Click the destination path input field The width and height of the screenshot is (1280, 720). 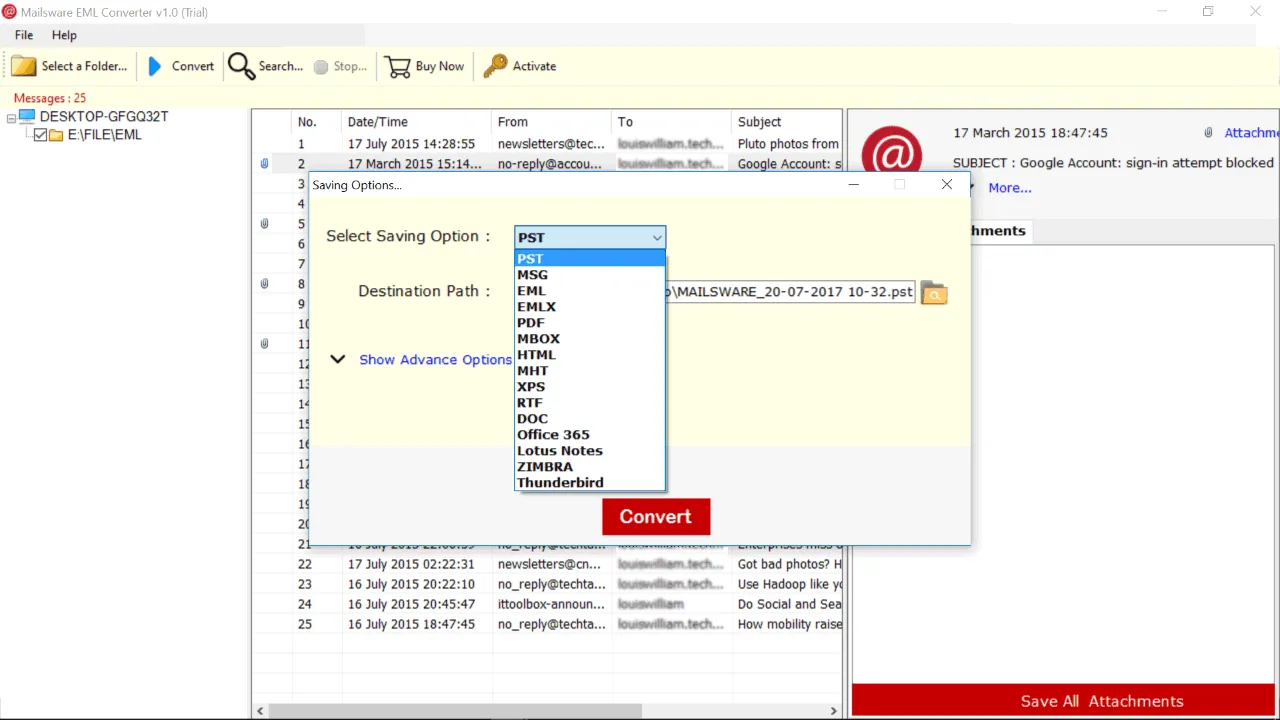(790, 292)
